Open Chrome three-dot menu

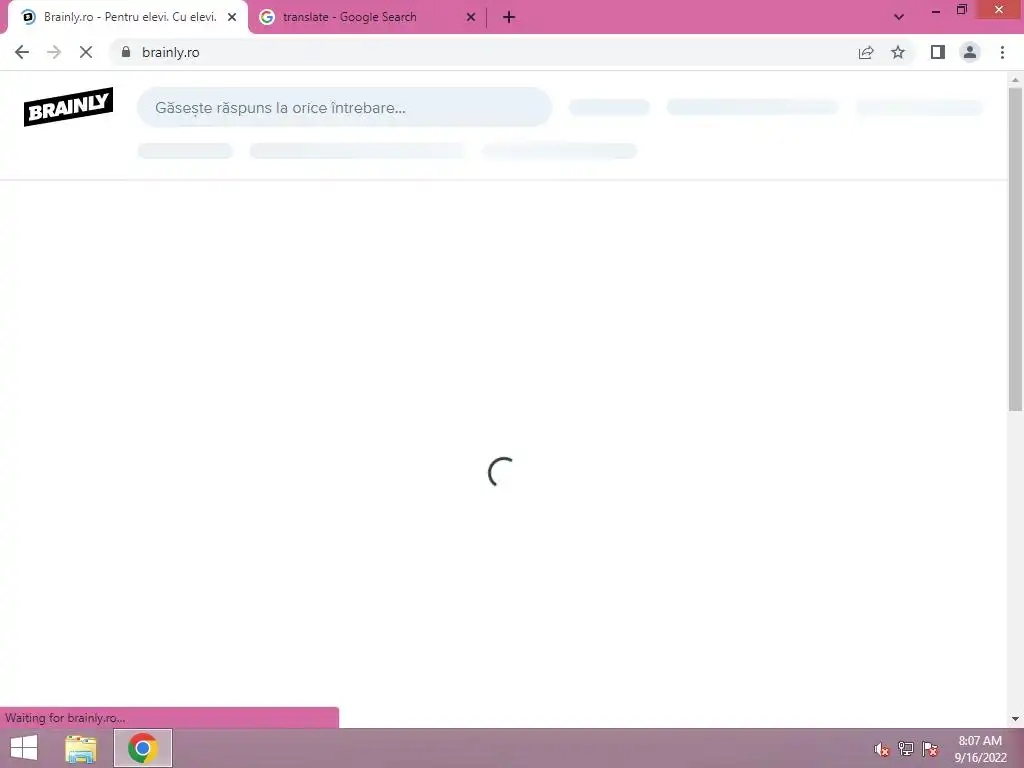1002,52
